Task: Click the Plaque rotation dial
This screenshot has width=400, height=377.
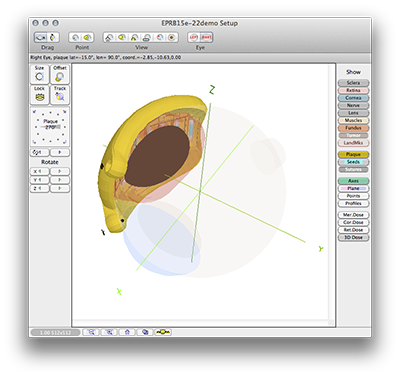Action: [50, 126]
